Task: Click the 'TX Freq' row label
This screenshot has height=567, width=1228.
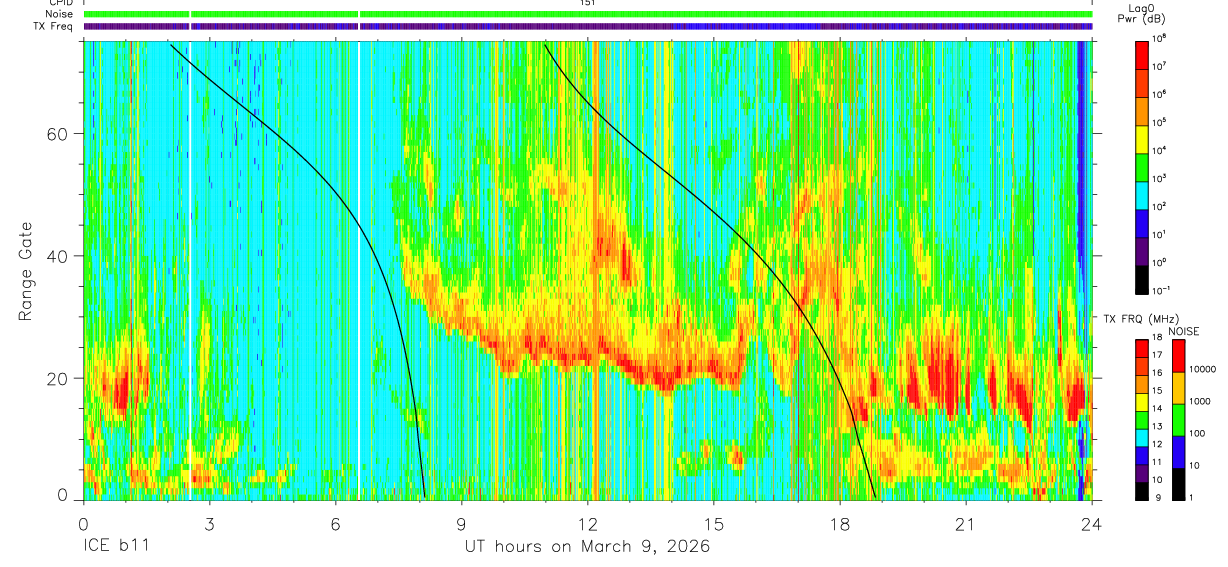Action: 54,26
